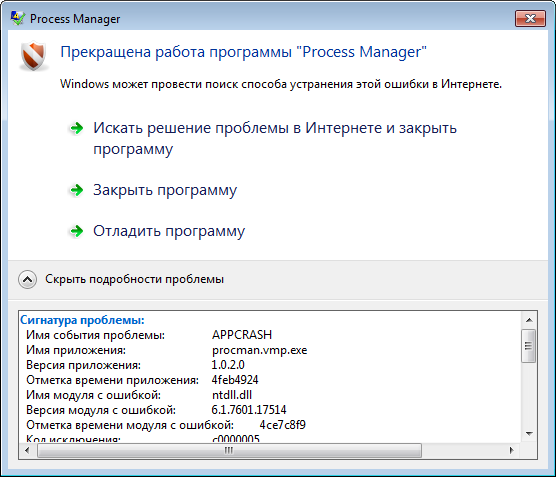
Task: Click the Сигнатура проблемы heading
Action: pos(82,320)
